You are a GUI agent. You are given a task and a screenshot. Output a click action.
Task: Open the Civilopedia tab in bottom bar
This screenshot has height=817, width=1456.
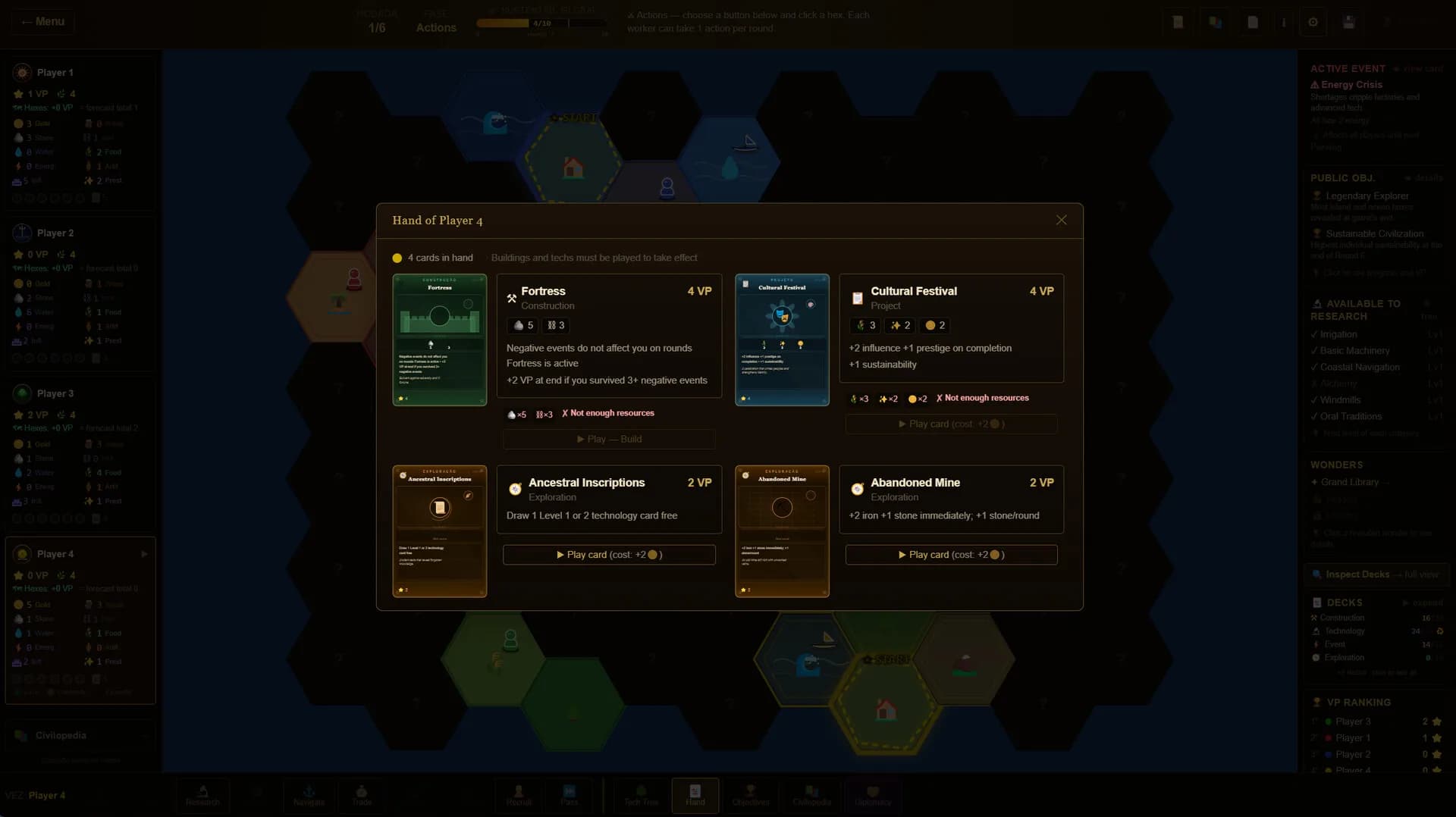click(811, 795)
